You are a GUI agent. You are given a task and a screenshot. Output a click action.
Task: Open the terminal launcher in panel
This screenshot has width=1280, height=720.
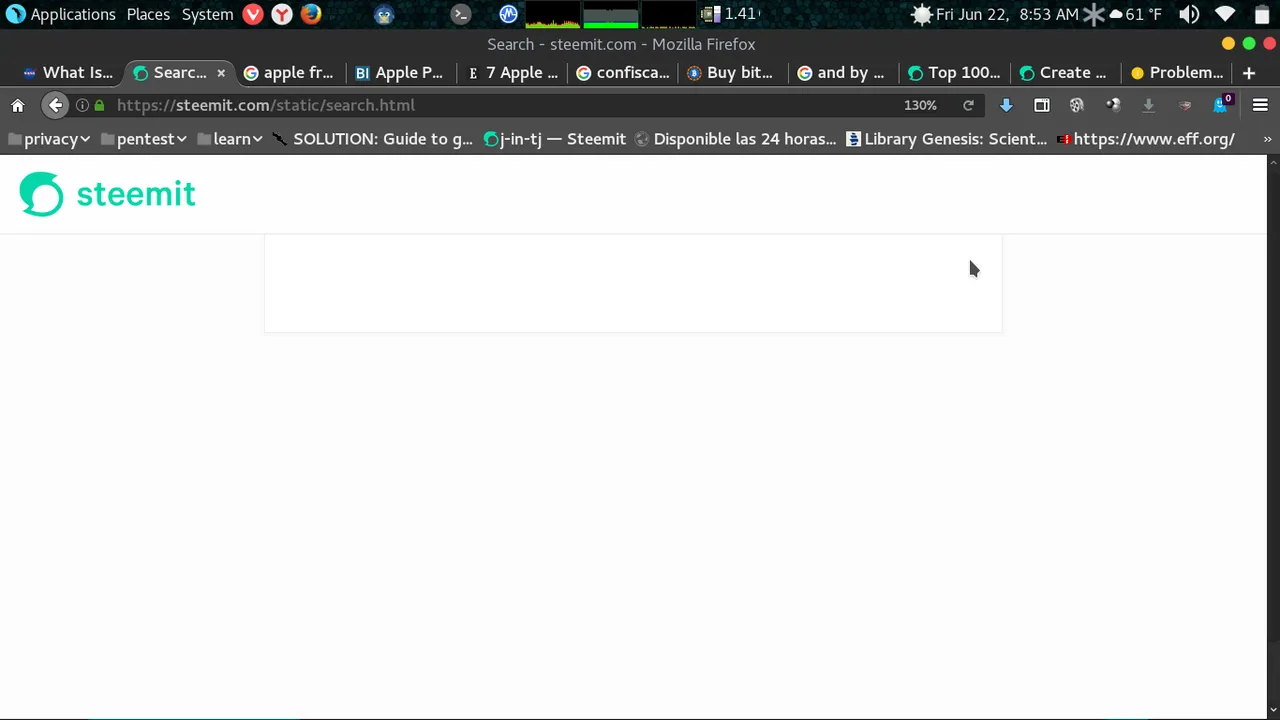[460, 14]
